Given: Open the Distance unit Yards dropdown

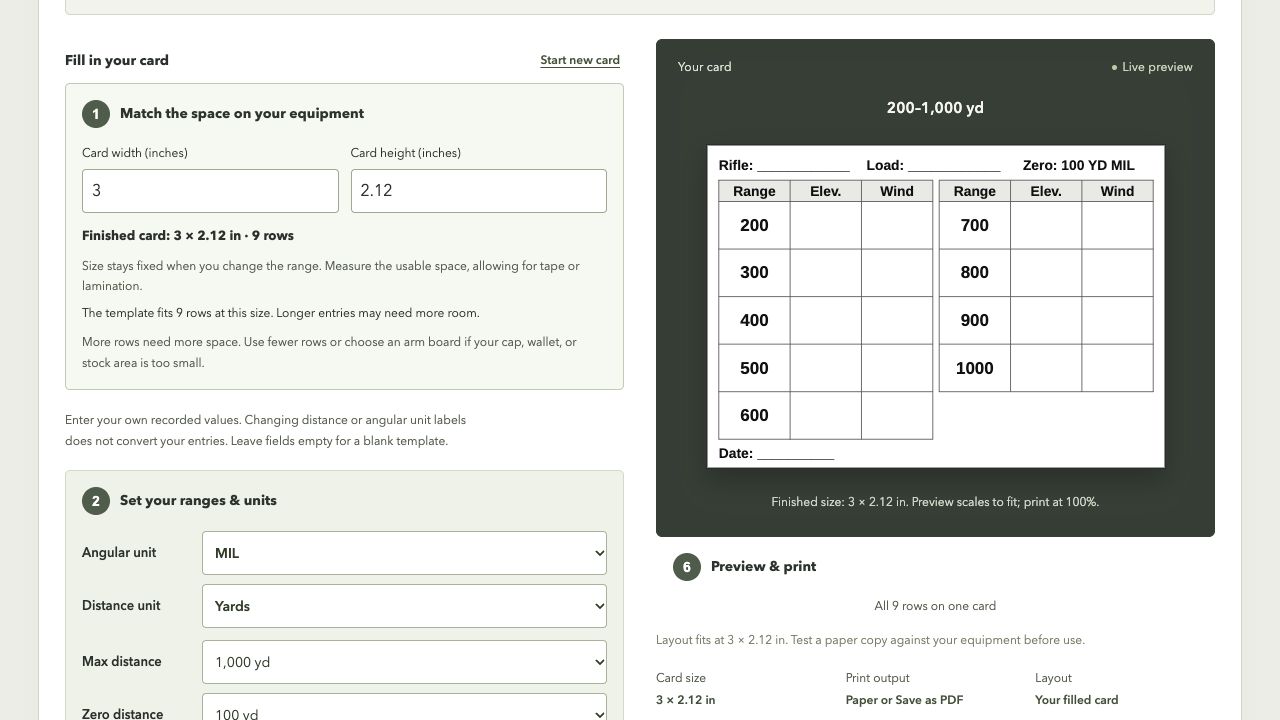Looking at the screenshot, I should click(x=404, y=606).
